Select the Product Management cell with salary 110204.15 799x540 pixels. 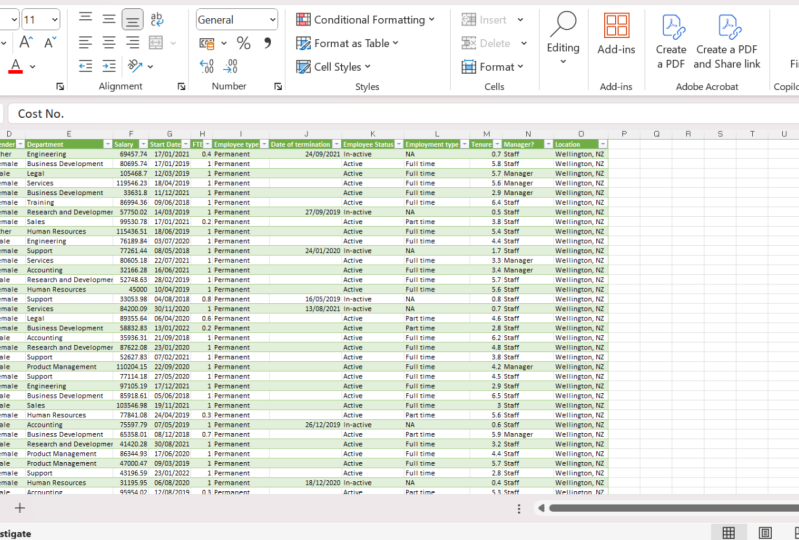point(69,367)
